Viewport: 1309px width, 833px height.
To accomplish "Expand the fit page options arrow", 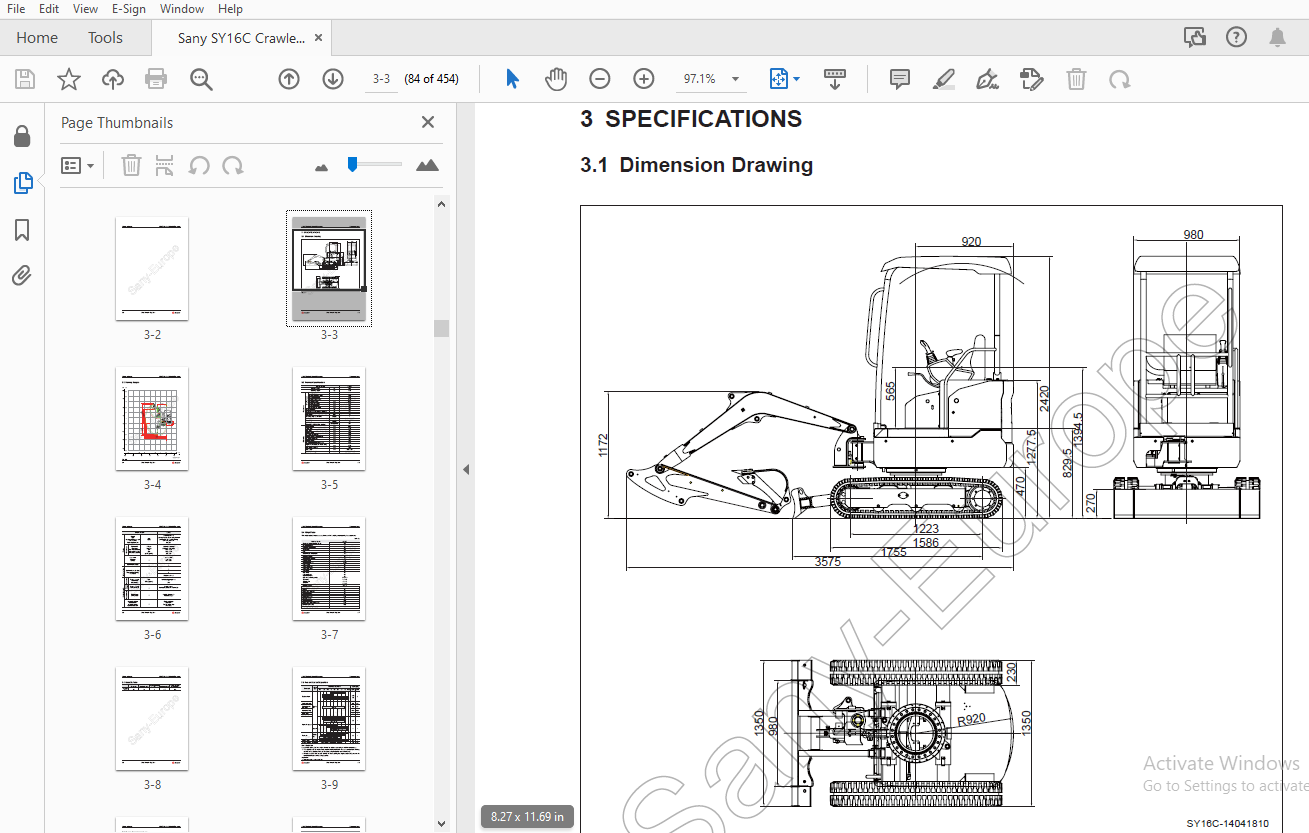I will (x=796, y=79).
